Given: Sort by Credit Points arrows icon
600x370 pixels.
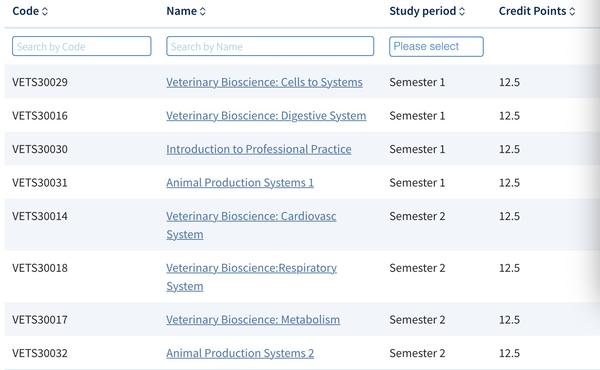Looking at the screenshot, I should tap(572, 11).
